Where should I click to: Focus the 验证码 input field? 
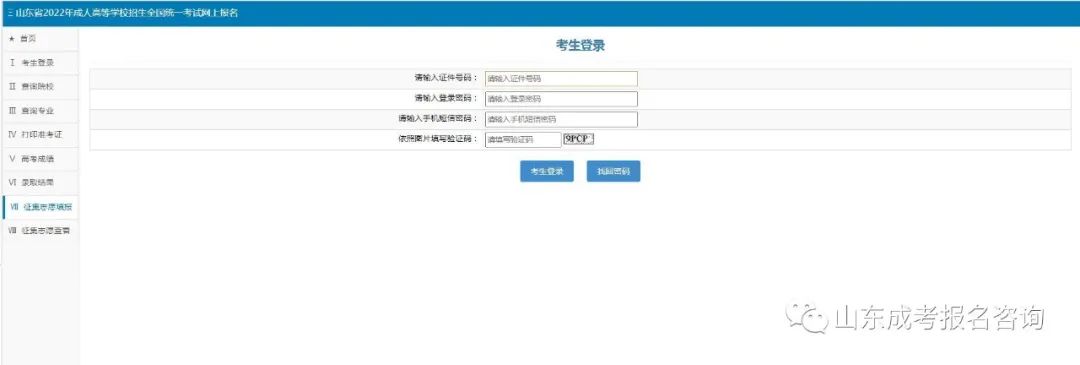[x=523, y=140]
